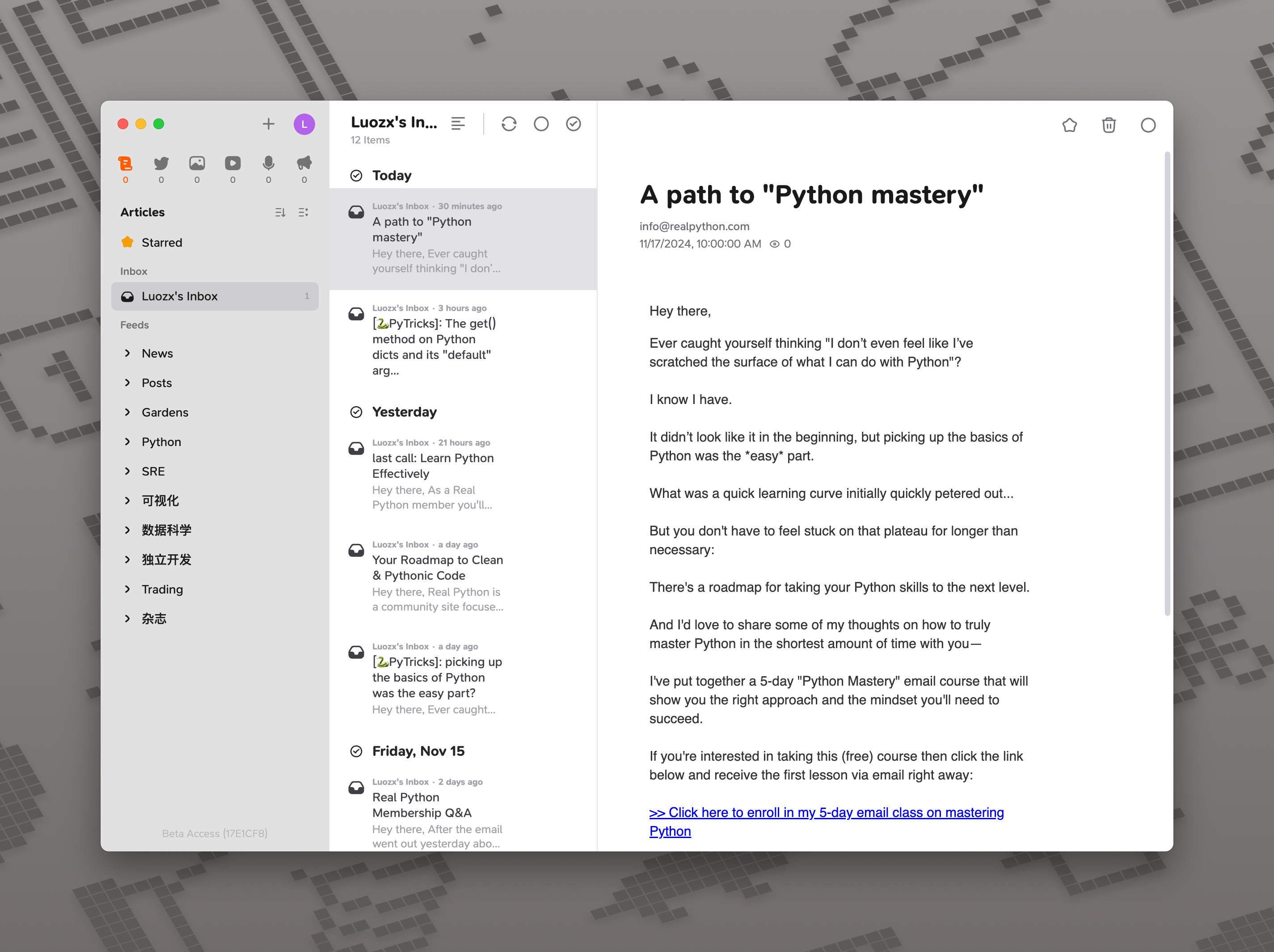Expand the 杂志 feed category
Viewport: 1274px width, 952px height.
pos(128,619)
